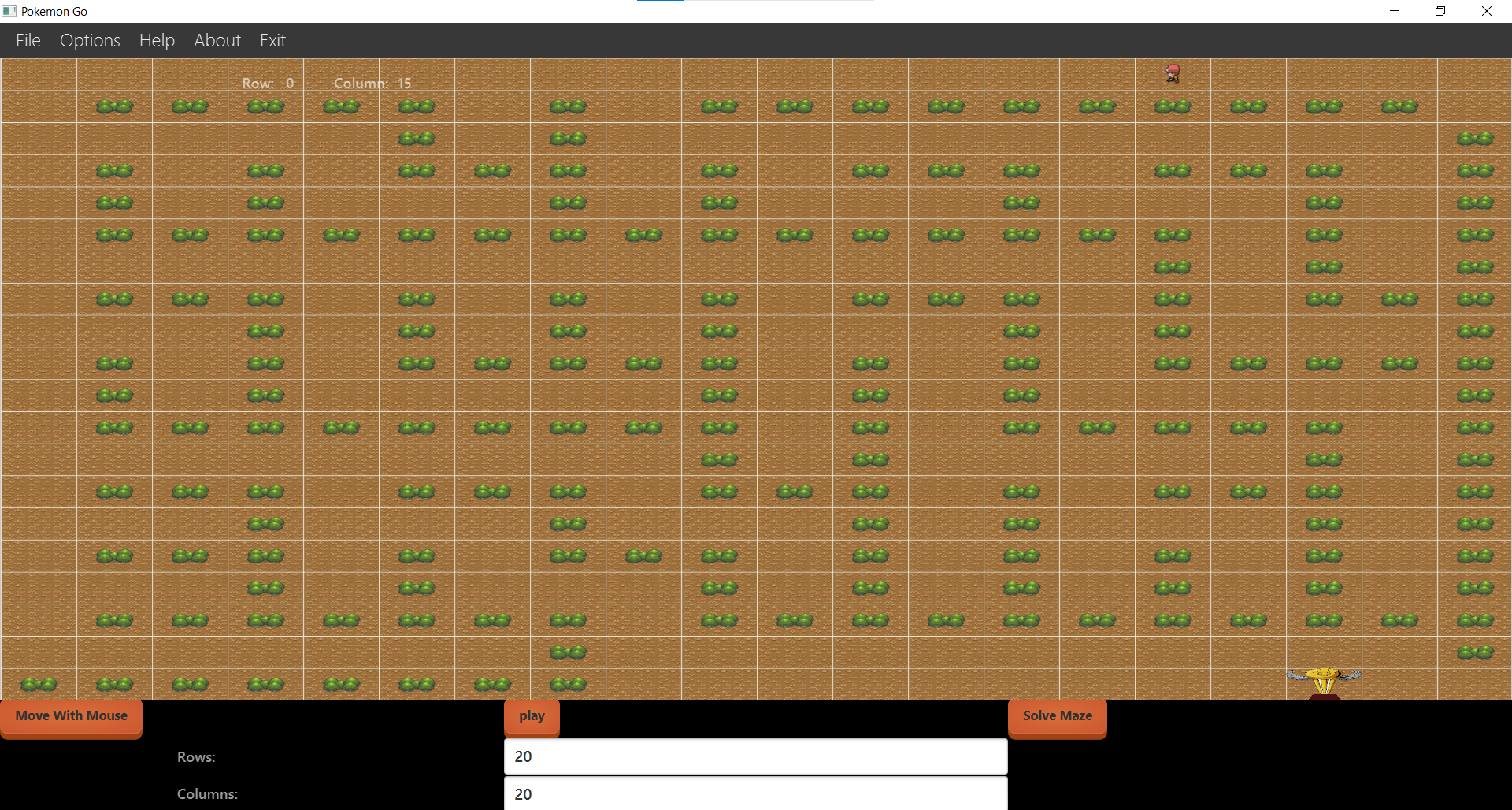The height and width of the screenshot is (810, 1512).
Task: Open the Help menu
Action: [x=156, y=40]
